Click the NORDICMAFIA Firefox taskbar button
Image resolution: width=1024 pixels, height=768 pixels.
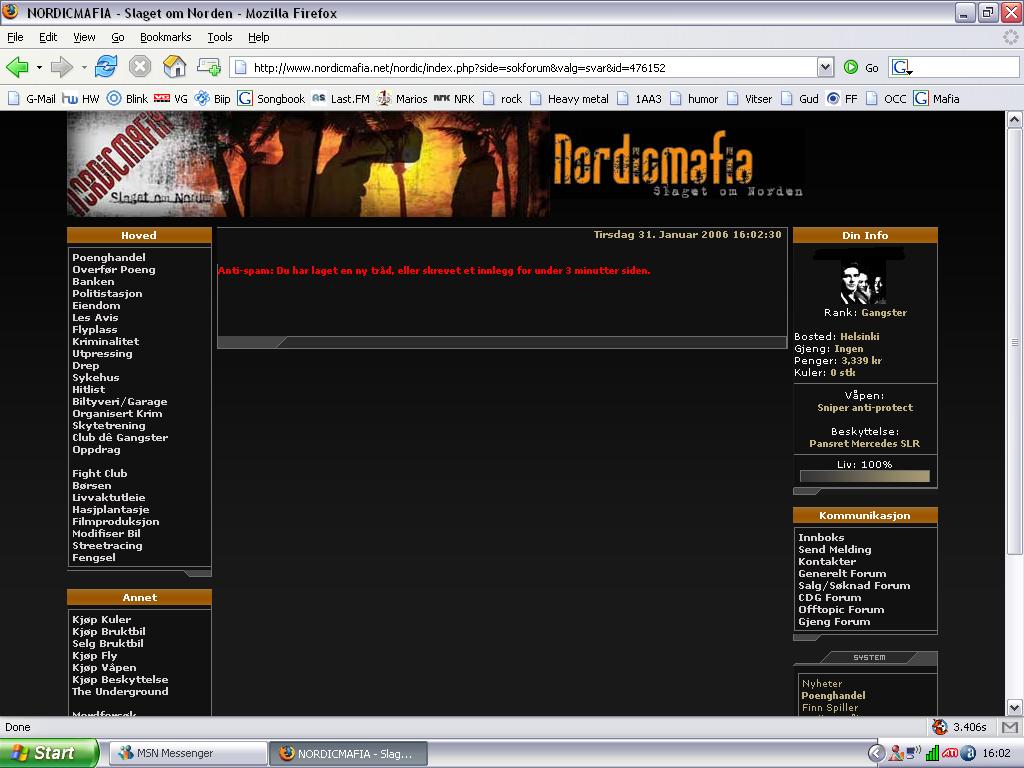click(348, 753)
